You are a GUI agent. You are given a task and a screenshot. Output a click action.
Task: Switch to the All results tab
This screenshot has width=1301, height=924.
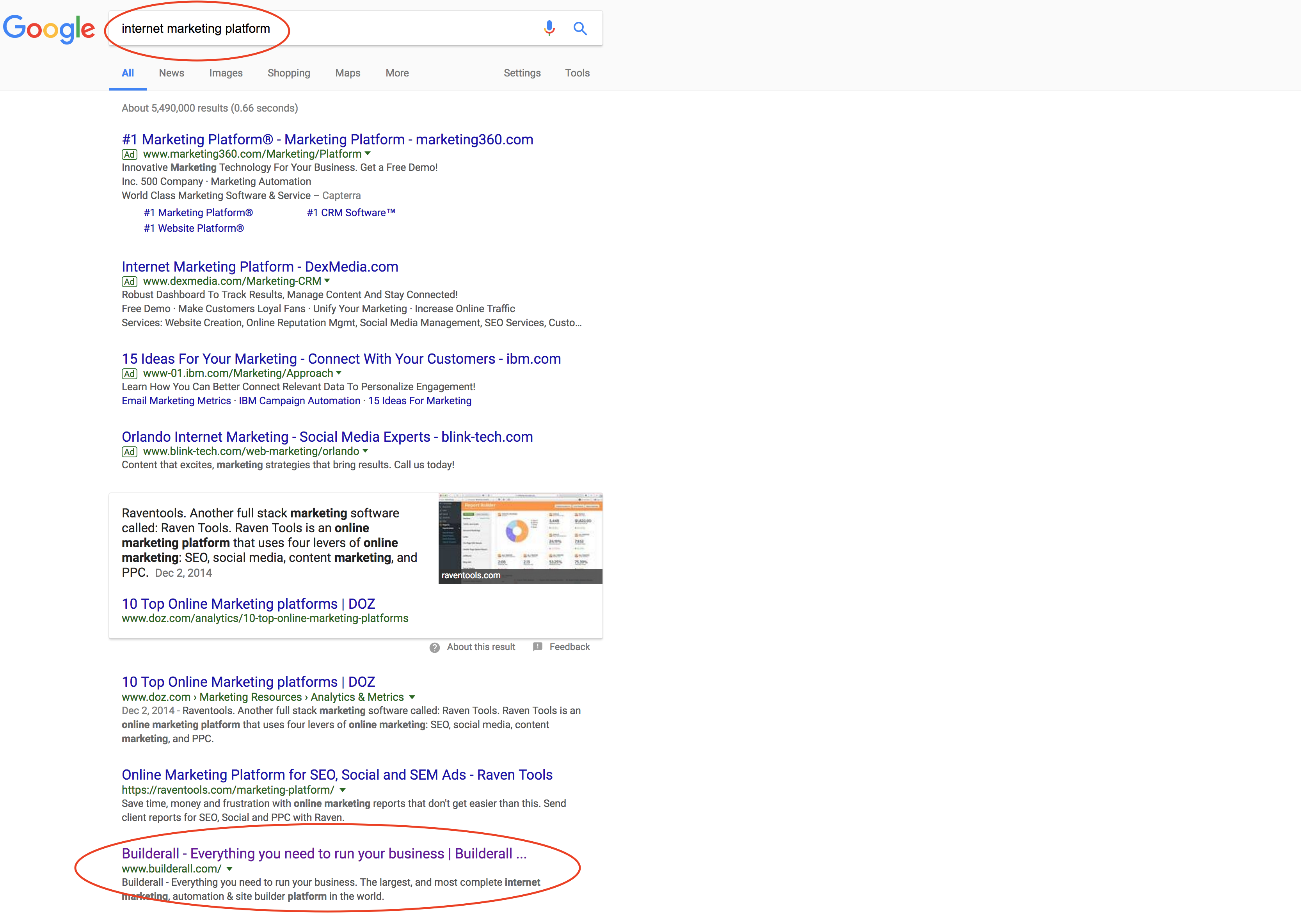coord(128,73)
